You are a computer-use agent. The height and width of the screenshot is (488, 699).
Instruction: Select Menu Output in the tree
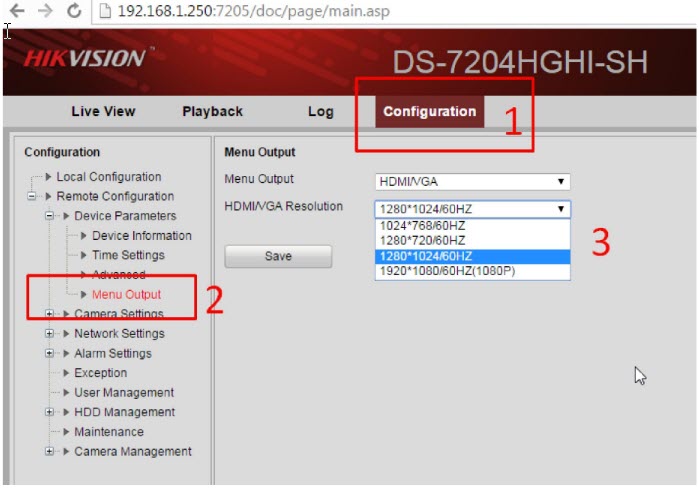click(126, 295)
